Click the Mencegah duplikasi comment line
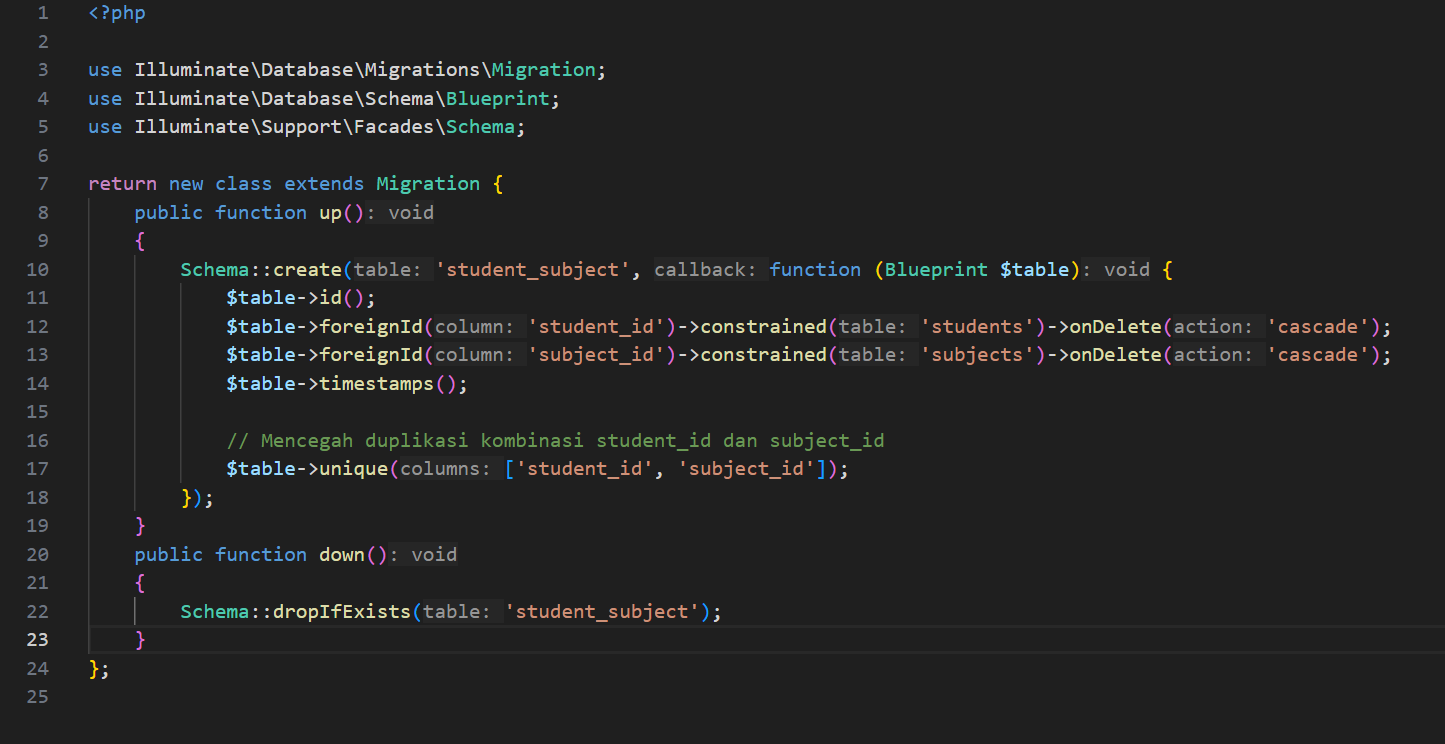1445x744 pixels. [x=555, y=441]
